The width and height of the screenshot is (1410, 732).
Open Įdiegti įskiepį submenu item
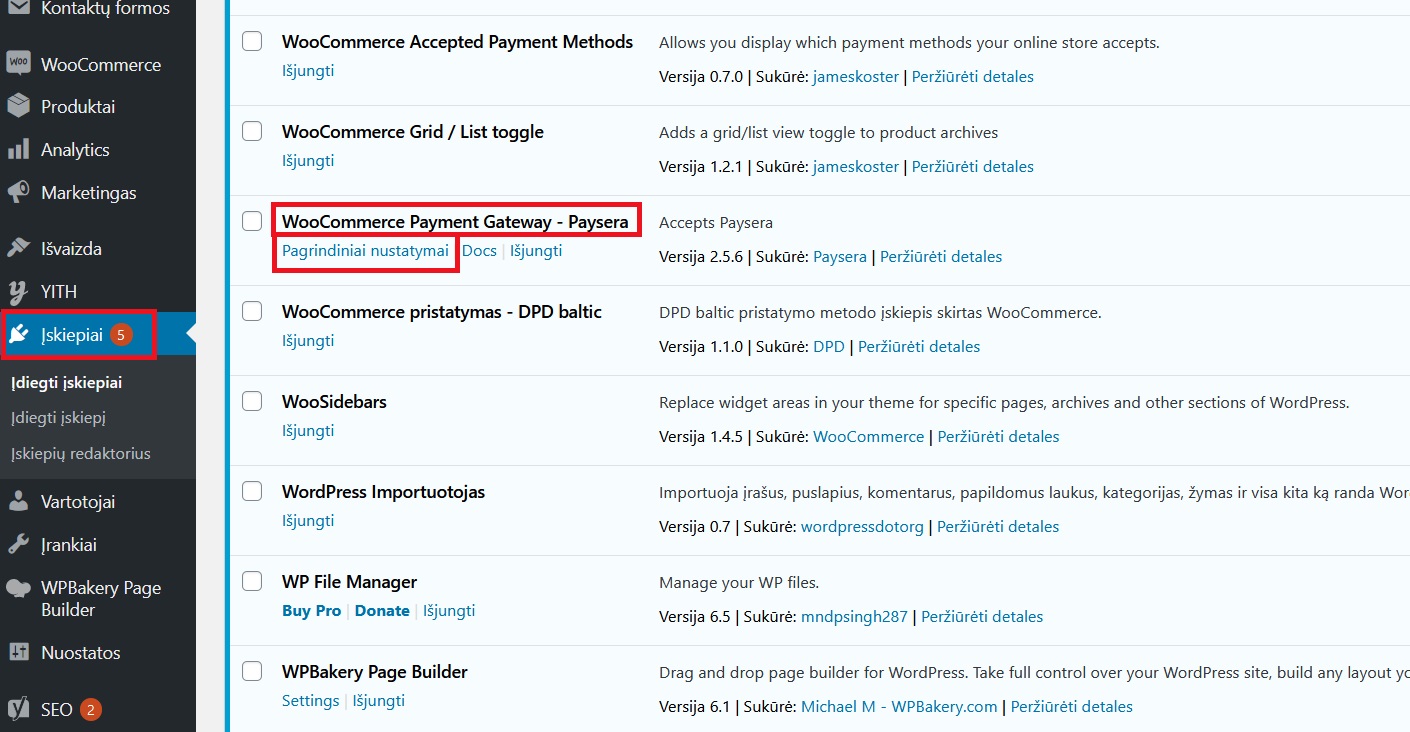58,417
